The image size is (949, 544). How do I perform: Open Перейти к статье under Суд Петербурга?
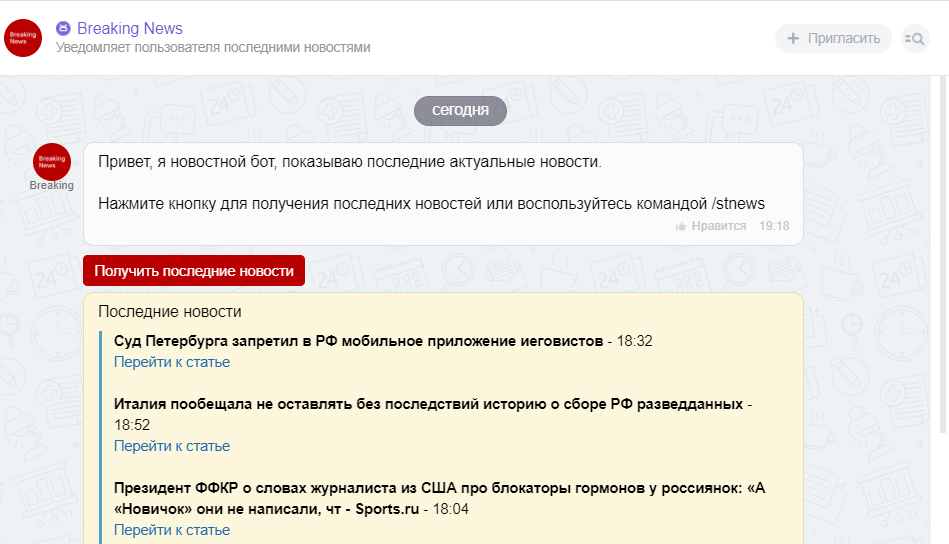pos(172,362)
